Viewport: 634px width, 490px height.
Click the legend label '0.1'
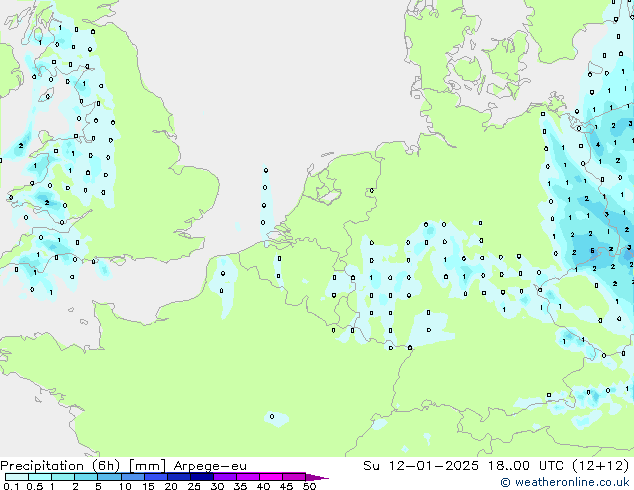12,486
